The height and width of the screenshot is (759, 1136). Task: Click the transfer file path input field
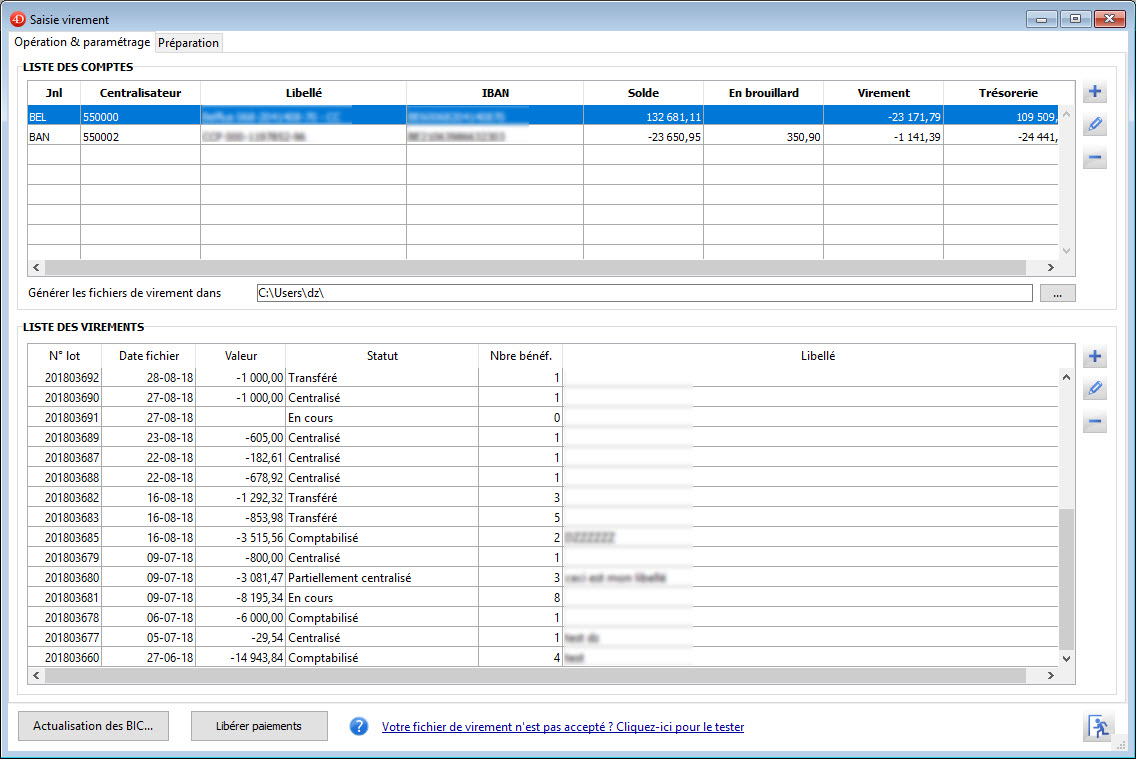[x=642, y=293]
